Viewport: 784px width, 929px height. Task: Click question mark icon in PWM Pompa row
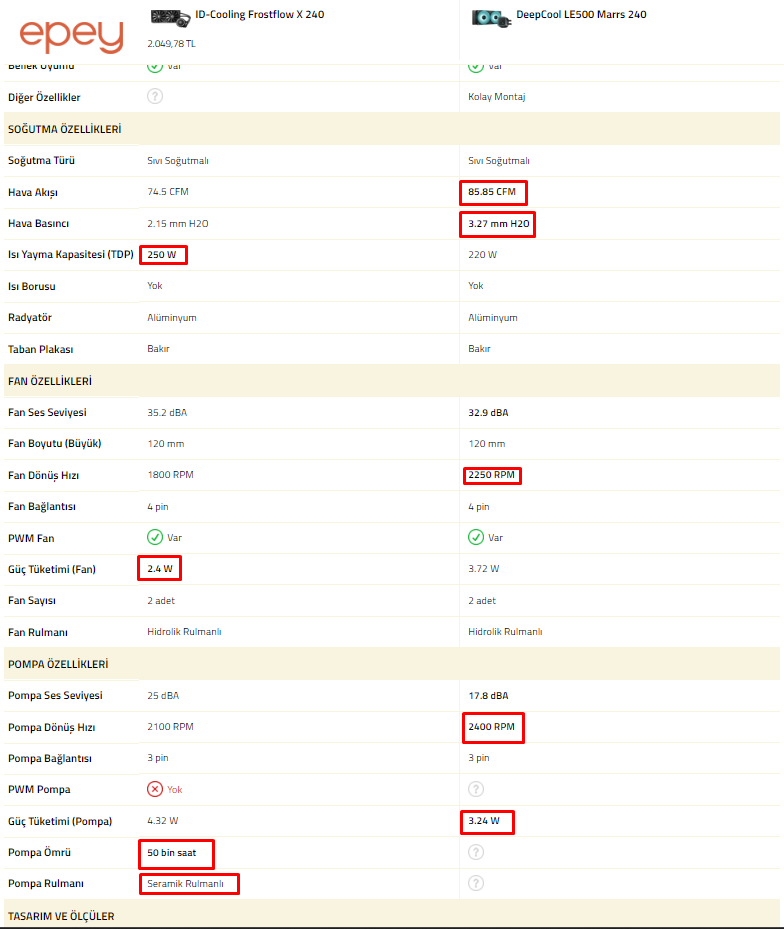point(476,789)
